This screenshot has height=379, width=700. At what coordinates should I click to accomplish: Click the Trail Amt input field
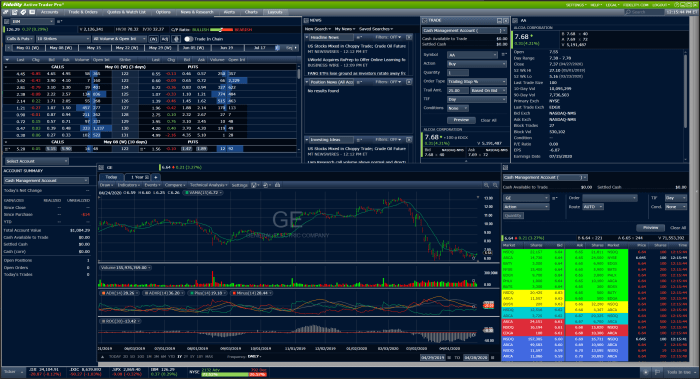458,90
